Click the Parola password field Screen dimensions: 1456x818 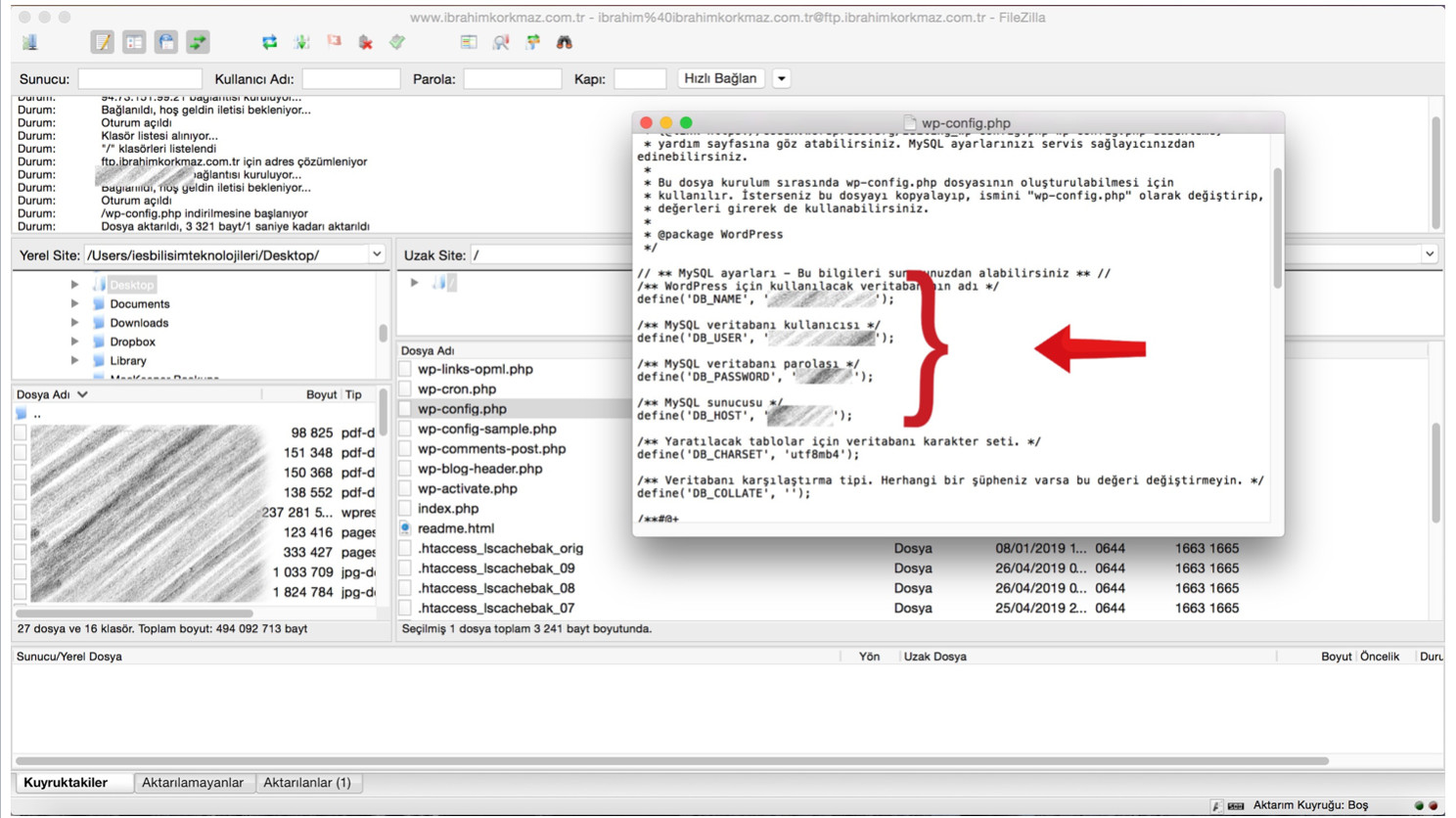(x=513, y=78)
